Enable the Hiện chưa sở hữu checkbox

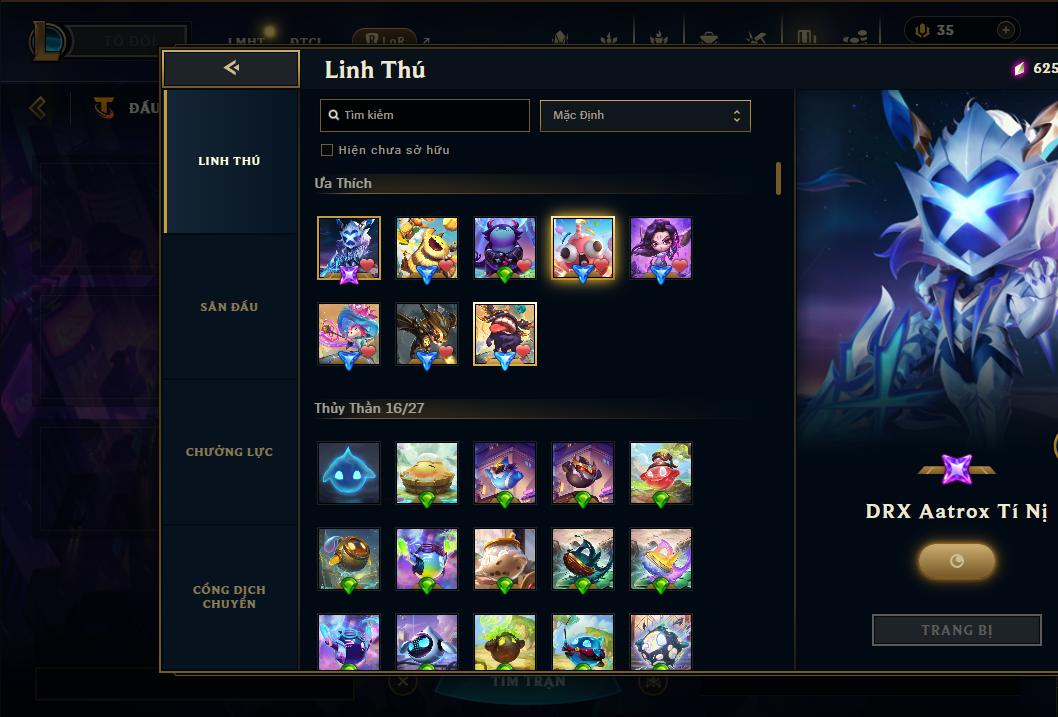click(327, 150)
